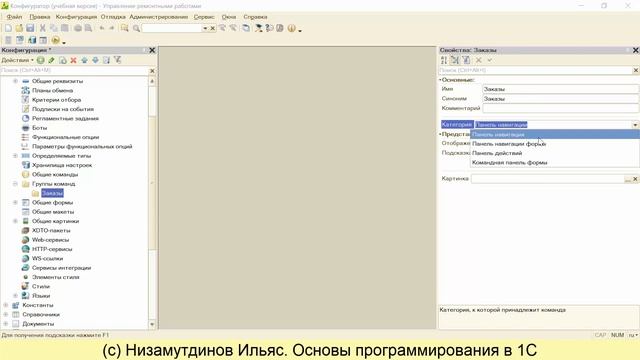Move item up in configuration tree
The height and width of the screenshot is (360, 640).
(x=84, y=60)
